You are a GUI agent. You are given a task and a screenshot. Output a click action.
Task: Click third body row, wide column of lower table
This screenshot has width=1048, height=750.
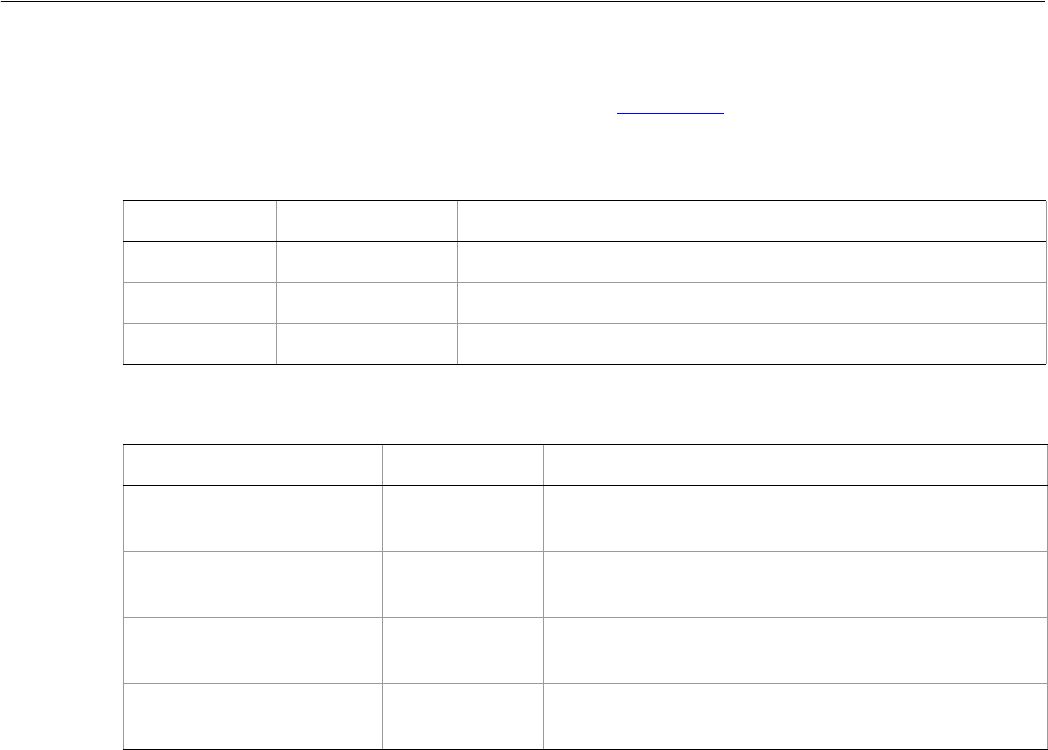pyautogui.click(x=795, y=650)
